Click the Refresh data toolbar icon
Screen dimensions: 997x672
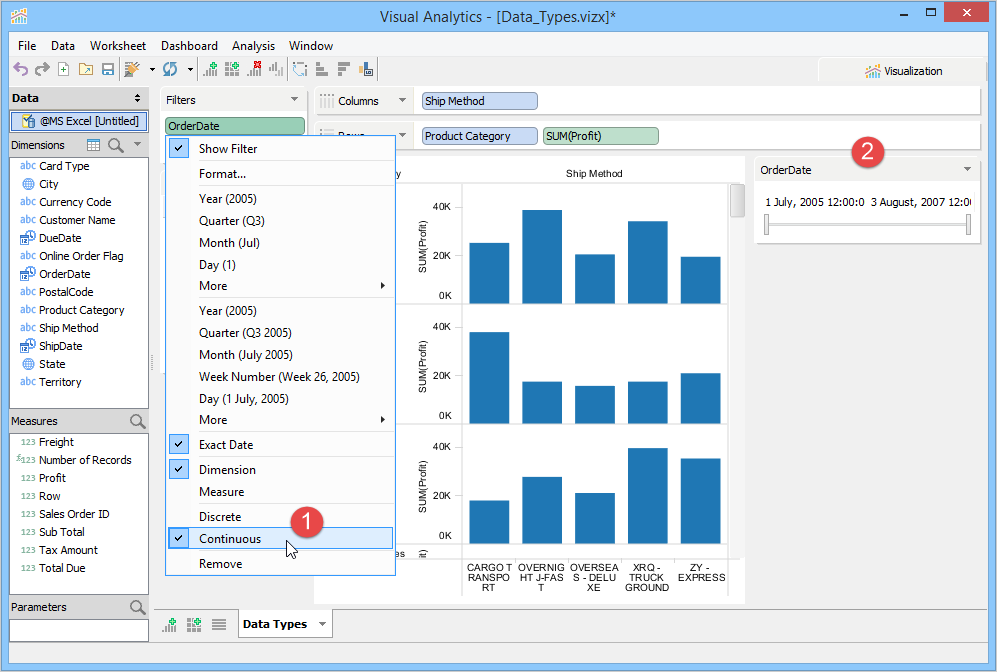[170, 70]
